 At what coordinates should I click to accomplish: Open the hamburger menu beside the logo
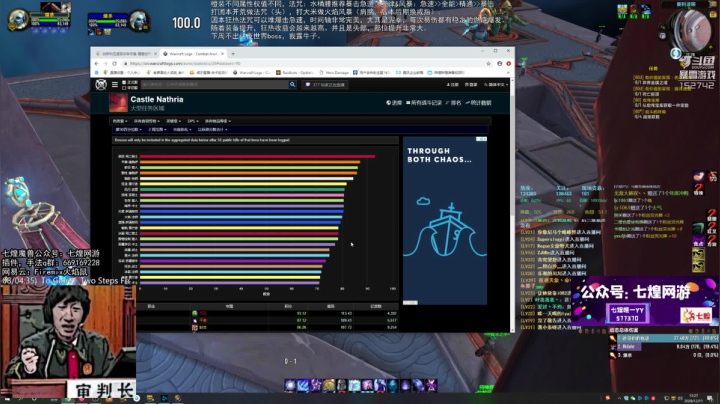(115, 84)
